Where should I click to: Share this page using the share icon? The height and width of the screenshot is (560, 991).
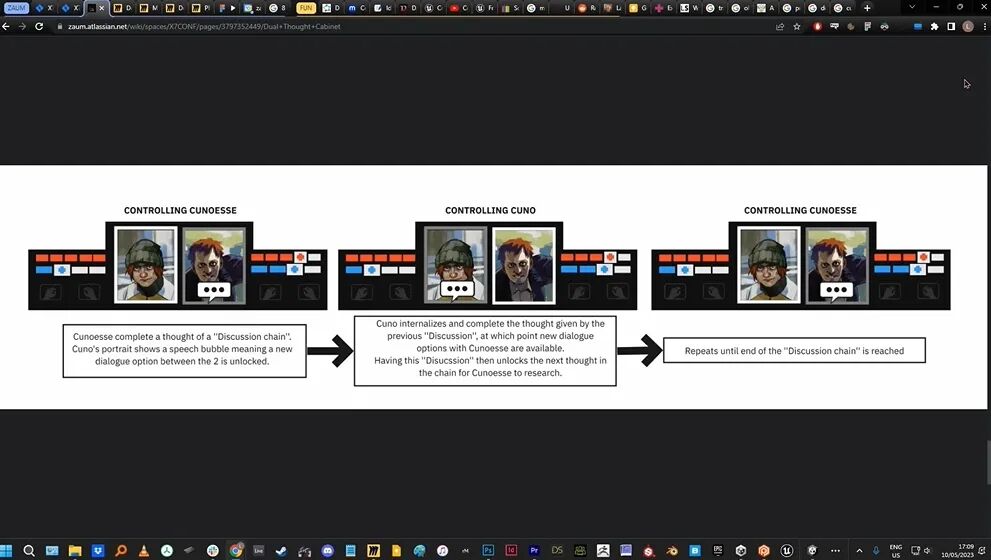click(x=780, y=27)
